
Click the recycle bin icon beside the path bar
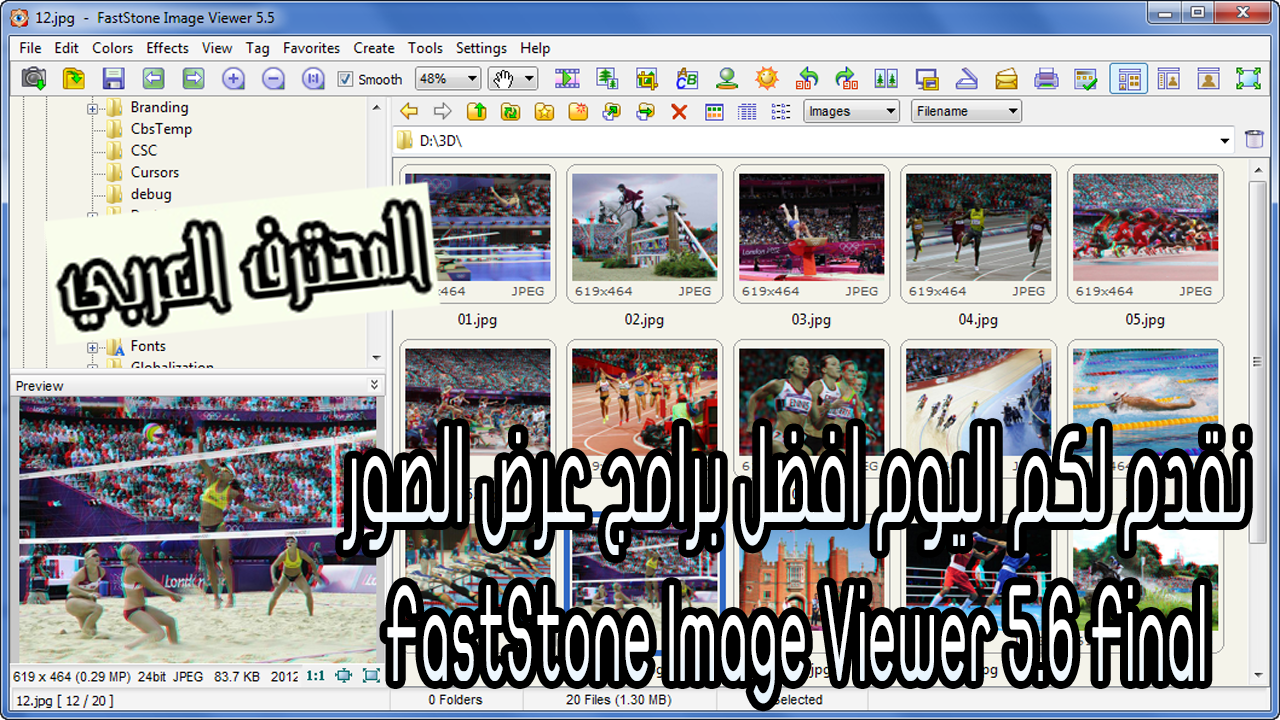click(x=1254, y=140)
